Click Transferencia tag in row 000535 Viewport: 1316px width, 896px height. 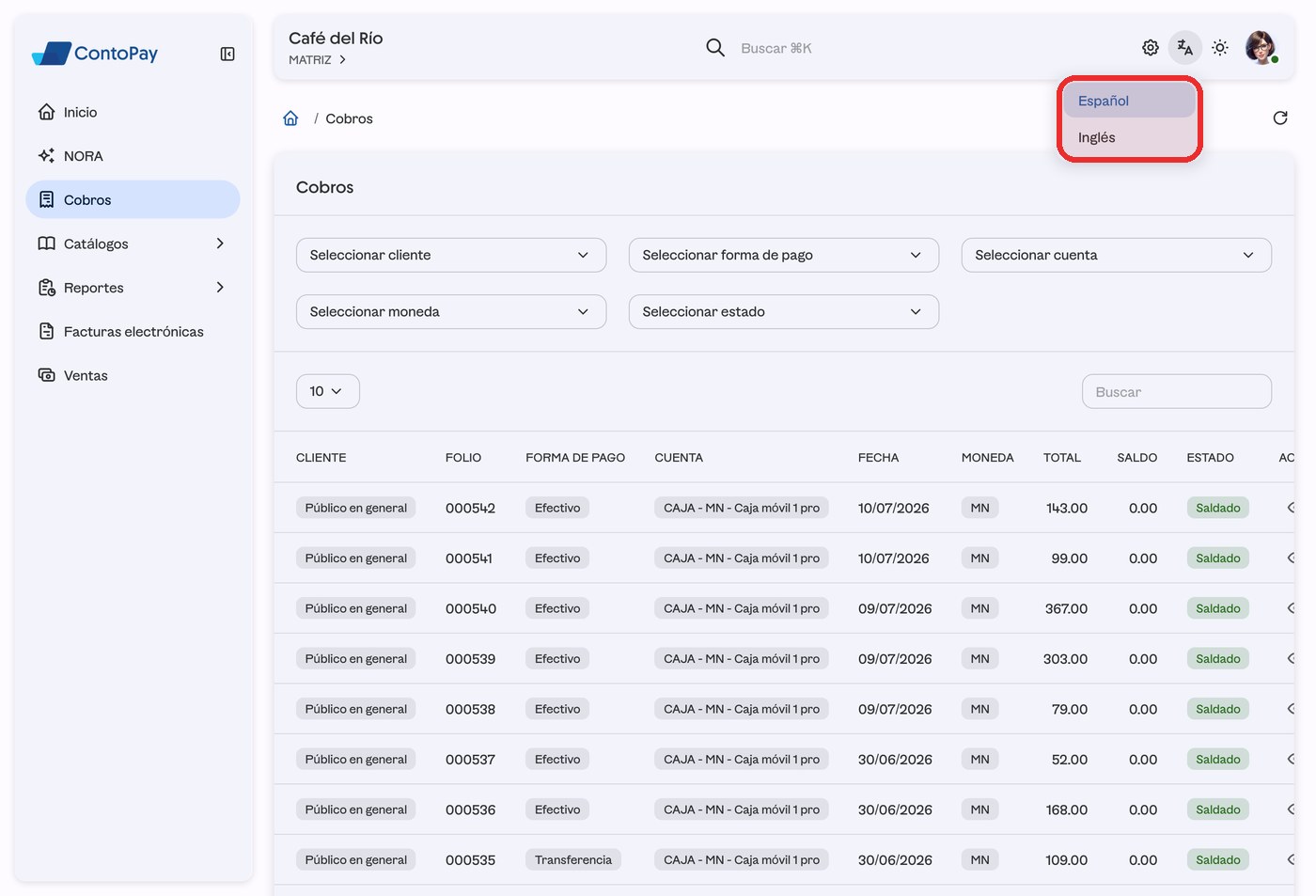coord(573,859)
